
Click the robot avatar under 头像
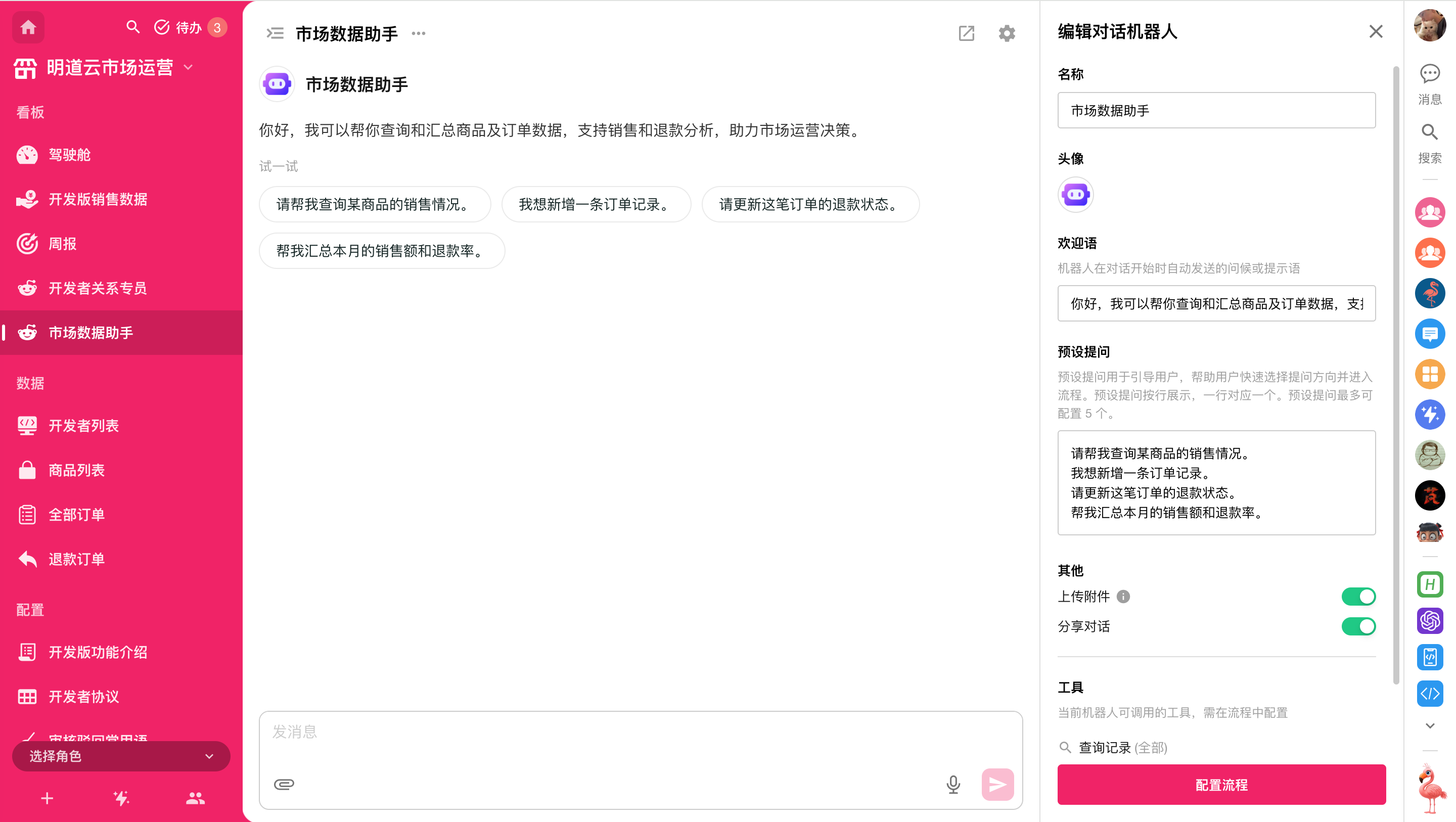(1075, 195)
